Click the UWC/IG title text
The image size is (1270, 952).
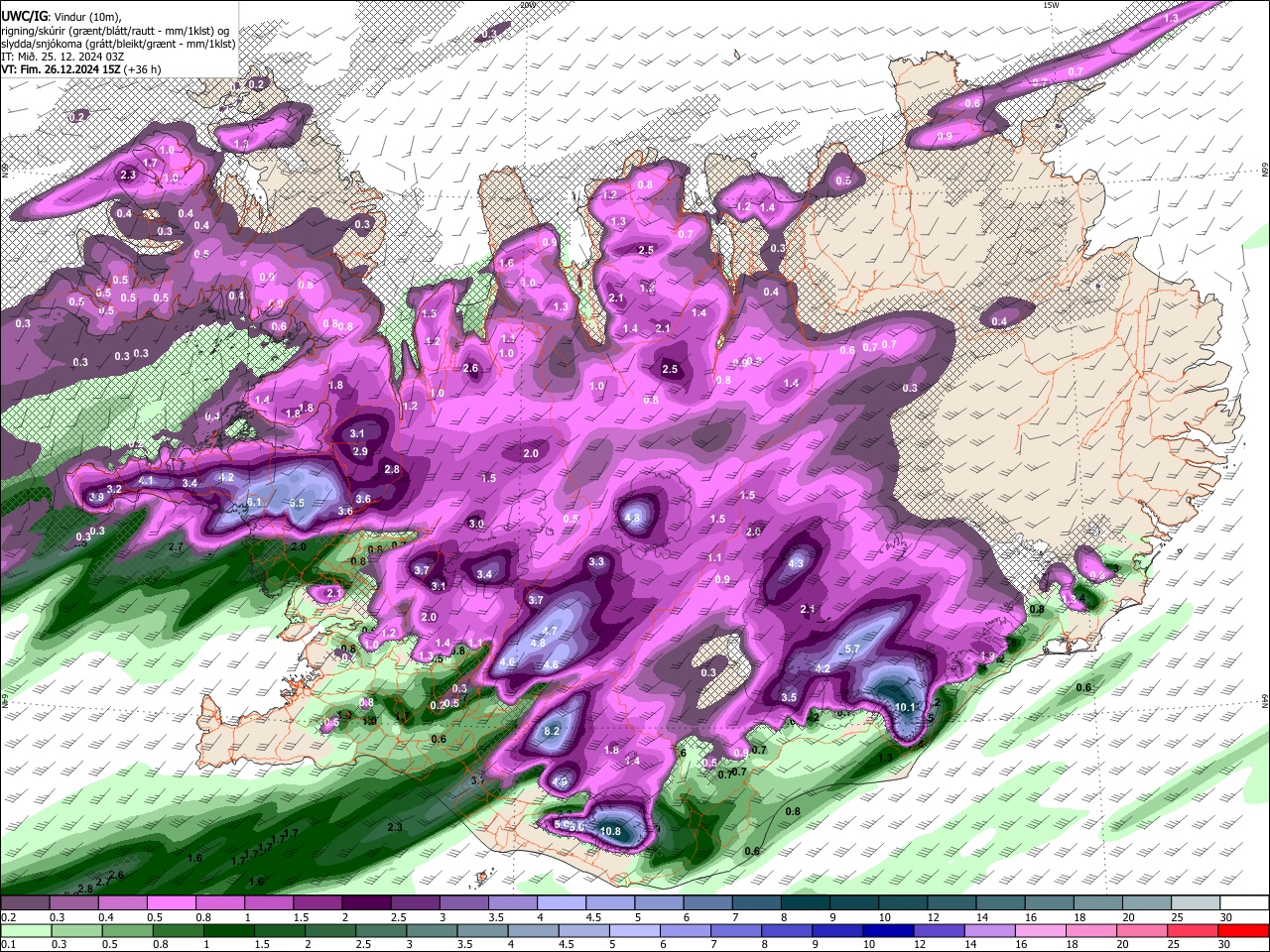tap(23, 16)
